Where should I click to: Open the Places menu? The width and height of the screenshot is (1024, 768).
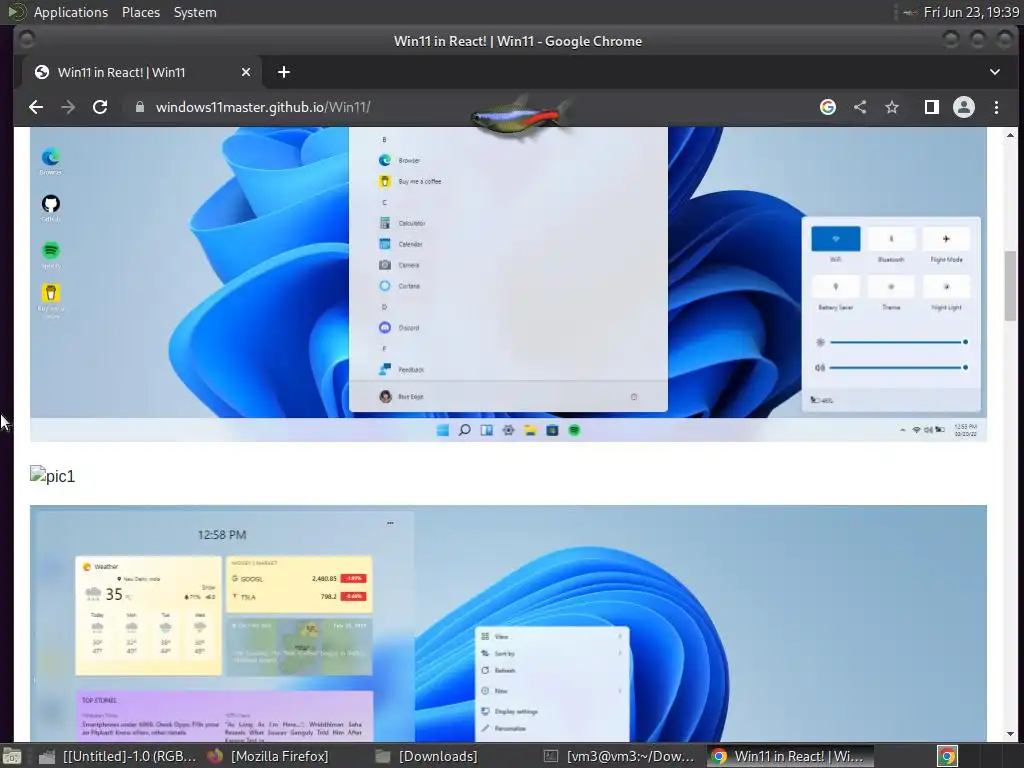(140, 12)
